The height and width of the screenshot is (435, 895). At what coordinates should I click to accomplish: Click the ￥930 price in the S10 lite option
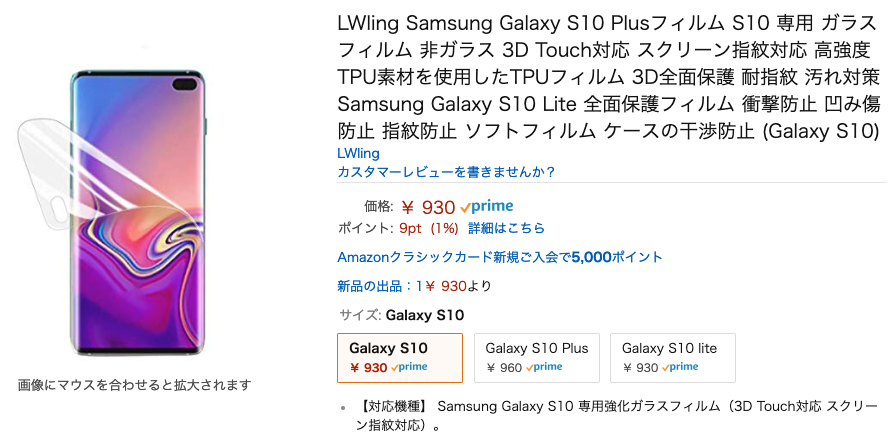640,368
